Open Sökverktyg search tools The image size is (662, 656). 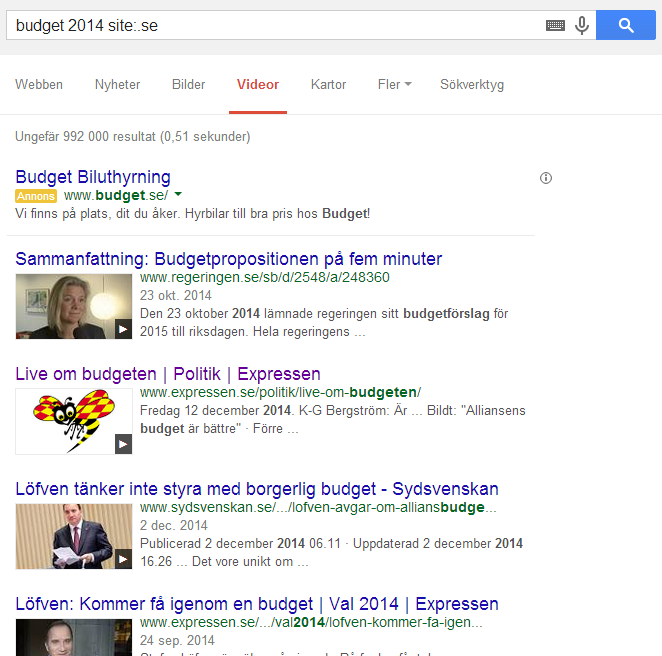(472, 84)
